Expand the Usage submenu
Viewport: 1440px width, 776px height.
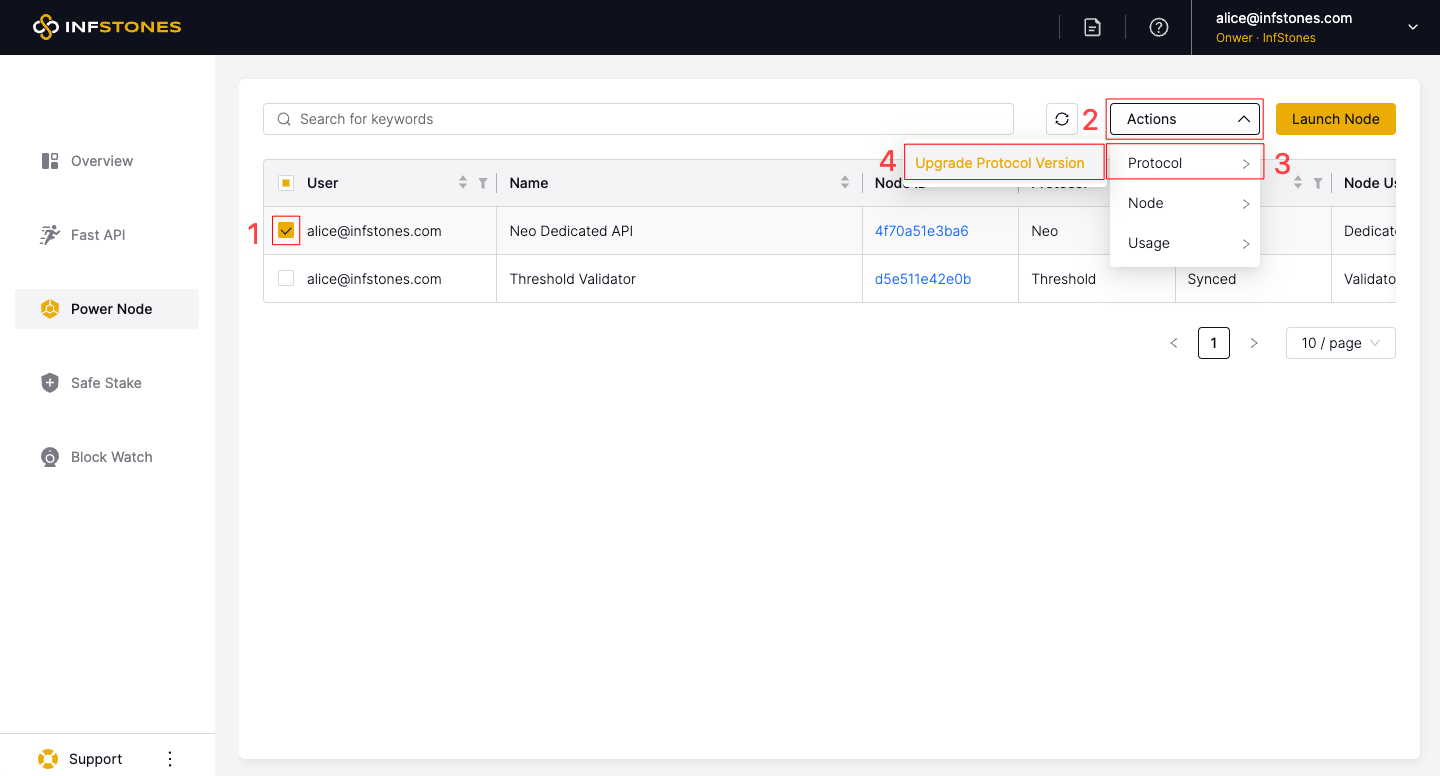(x=1185, y=243)
